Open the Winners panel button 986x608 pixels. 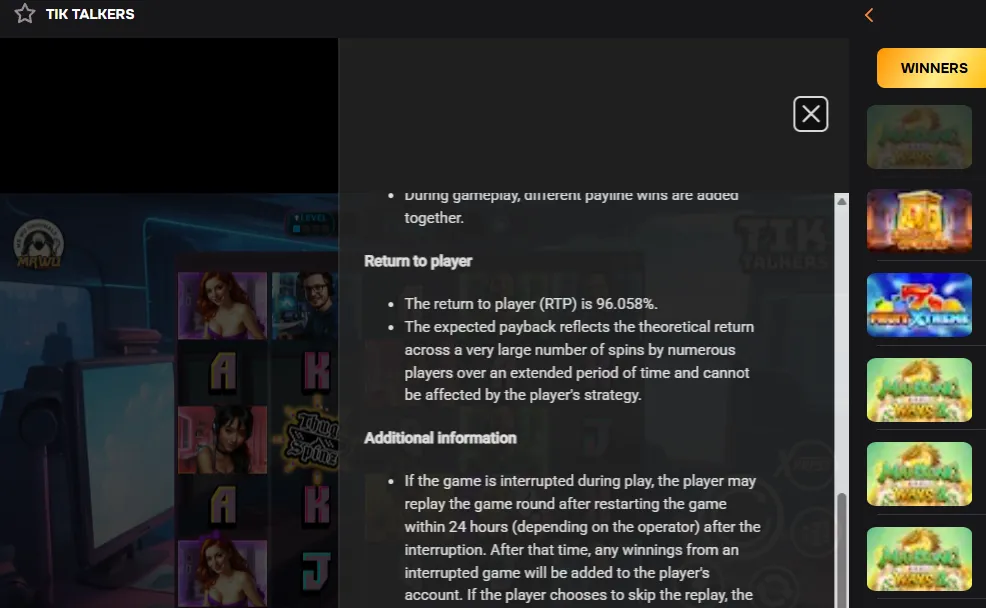(933, 68)
